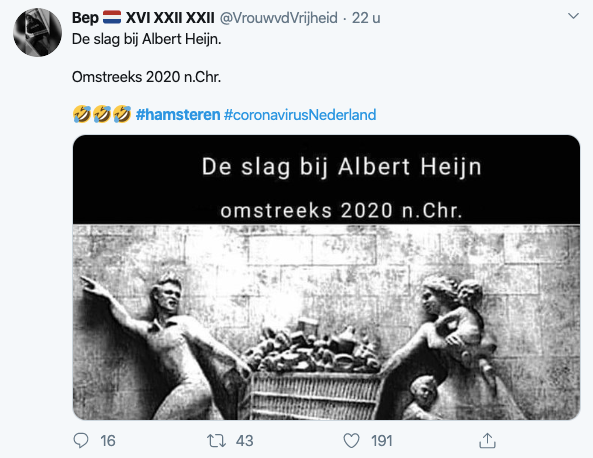The height and width of the screenshot is (458, 593).
Task: Like the tweet with heart icon
Action: [x=351, y=441]
